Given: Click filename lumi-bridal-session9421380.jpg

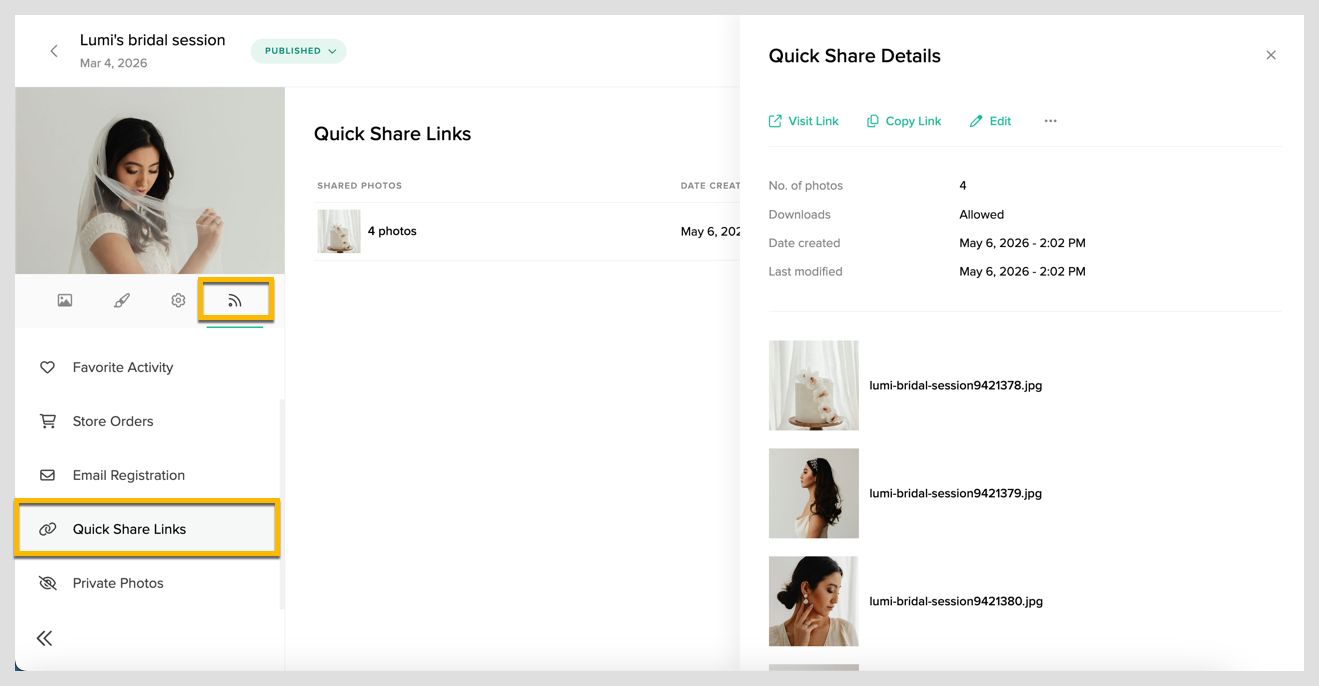Looking at the screenshot, I should 956,601.
